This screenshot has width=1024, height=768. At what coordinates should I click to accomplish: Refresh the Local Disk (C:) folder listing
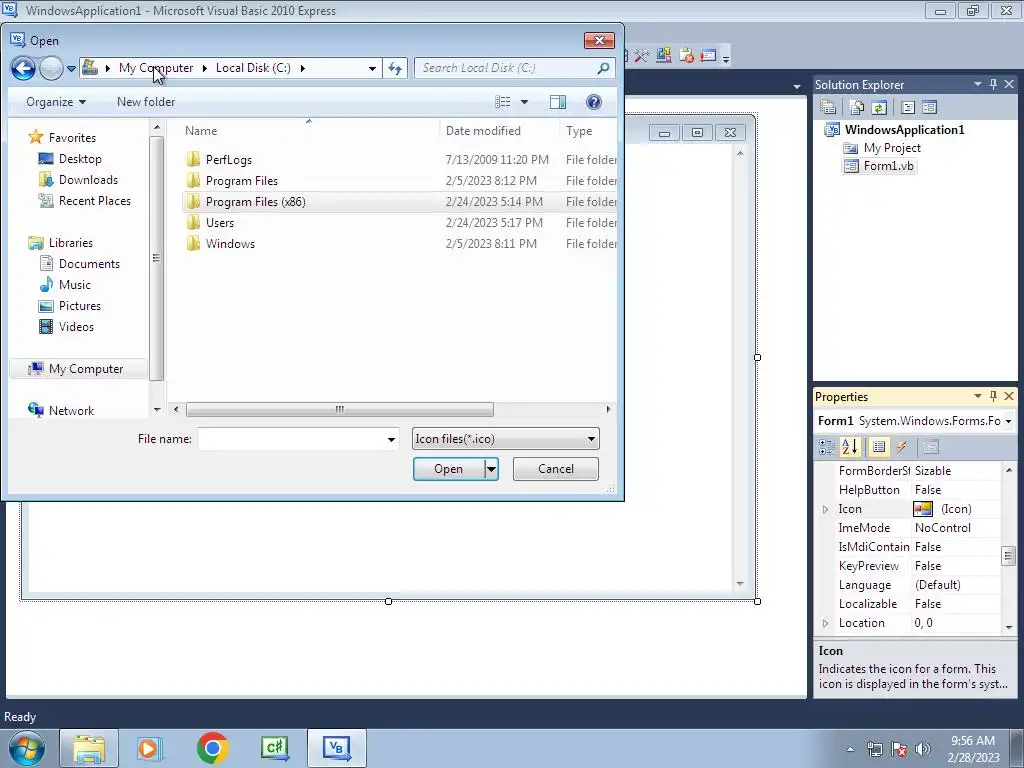point(395,68)
